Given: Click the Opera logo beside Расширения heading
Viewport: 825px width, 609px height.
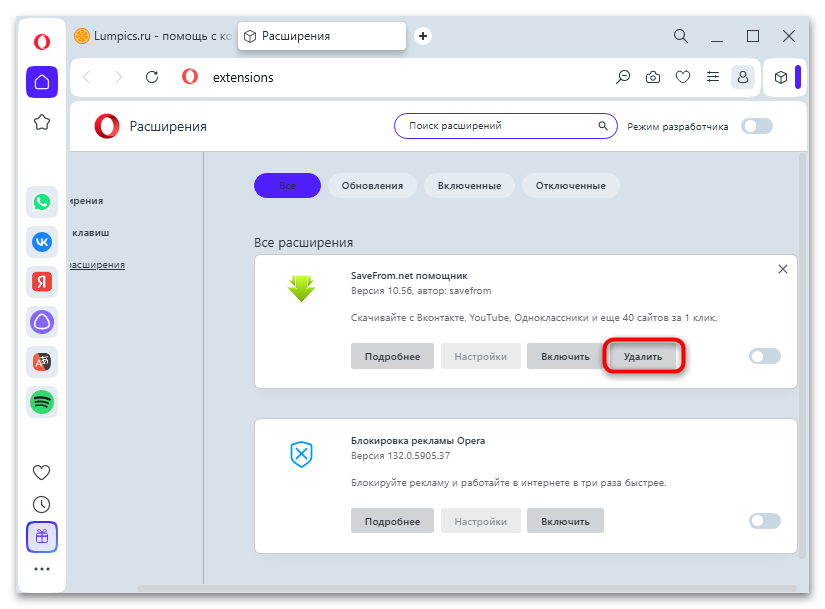Looking at the screenshot, I should (x=107, y=126).
